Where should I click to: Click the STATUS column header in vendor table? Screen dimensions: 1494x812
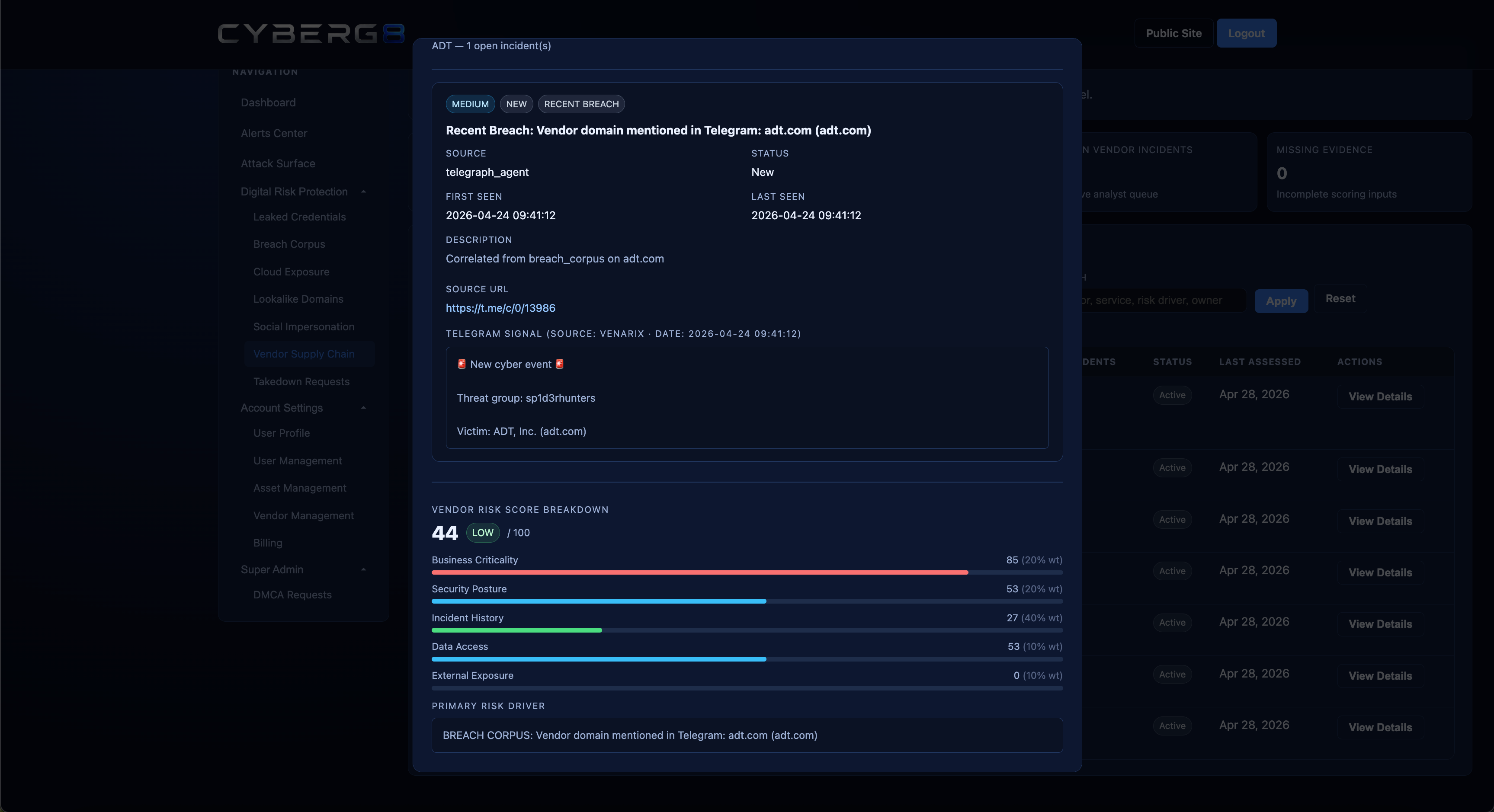pos(1172,361)
